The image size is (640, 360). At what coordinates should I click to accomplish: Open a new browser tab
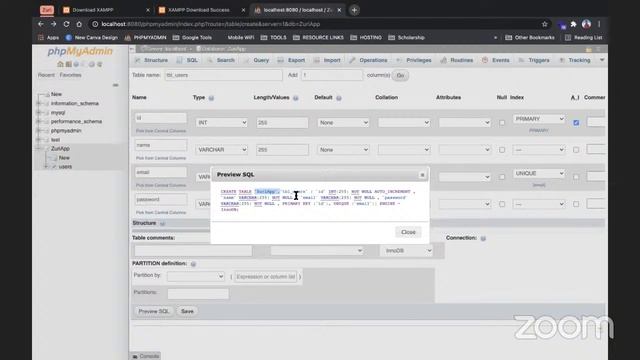coord(354,10)
